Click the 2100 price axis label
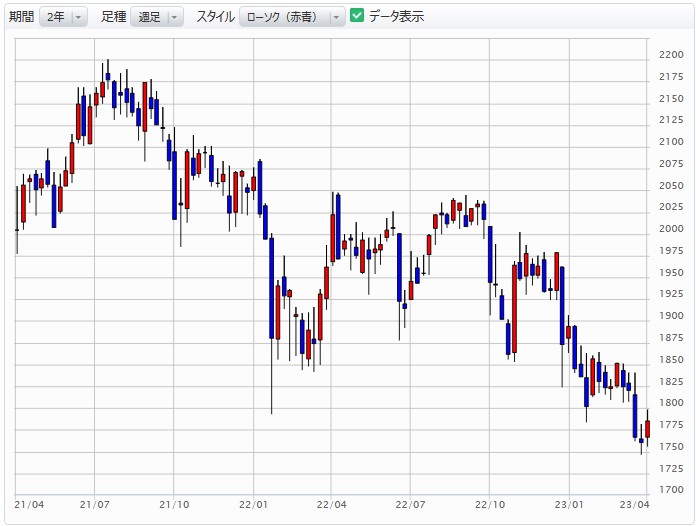The height and width of the screenshot is (526, 696). 671,142
